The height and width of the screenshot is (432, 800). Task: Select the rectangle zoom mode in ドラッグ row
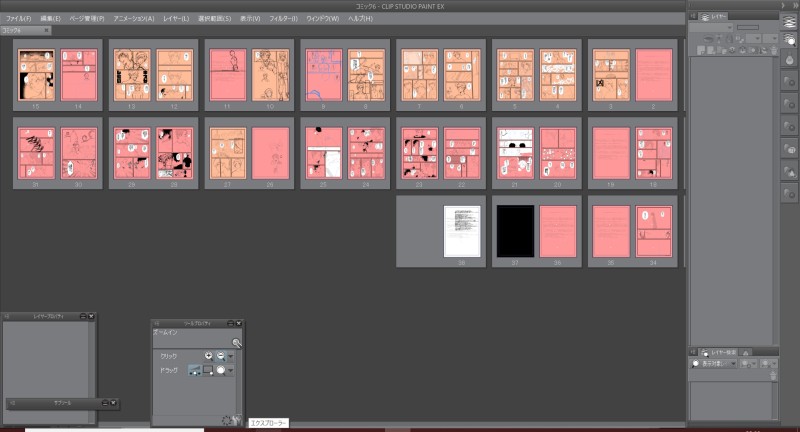coord(208,370)
